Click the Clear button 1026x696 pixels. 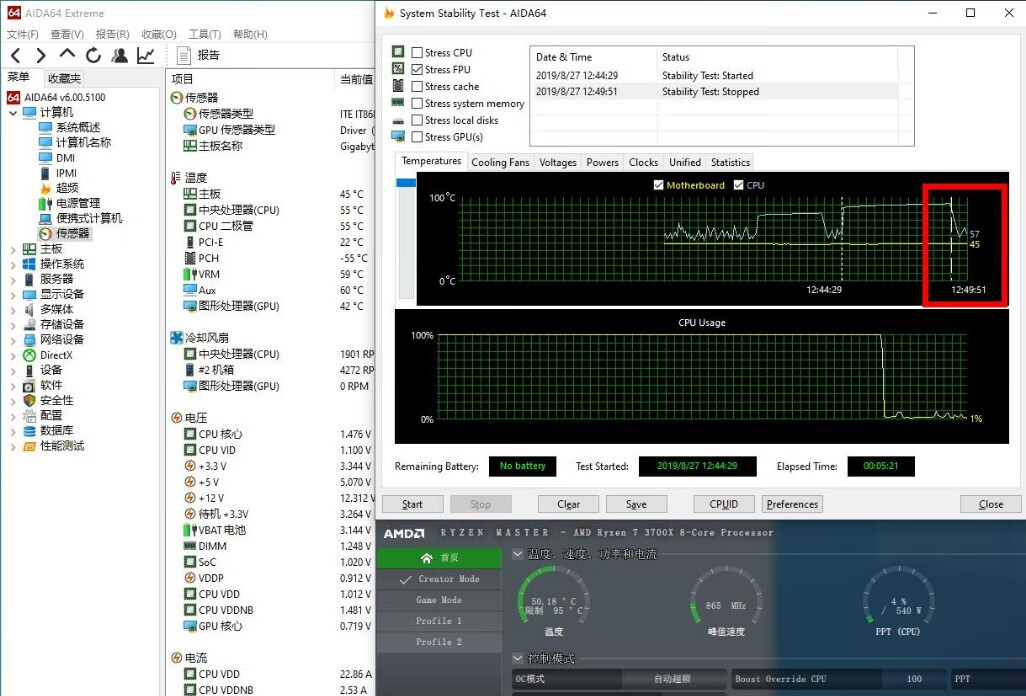click(568, 504)
